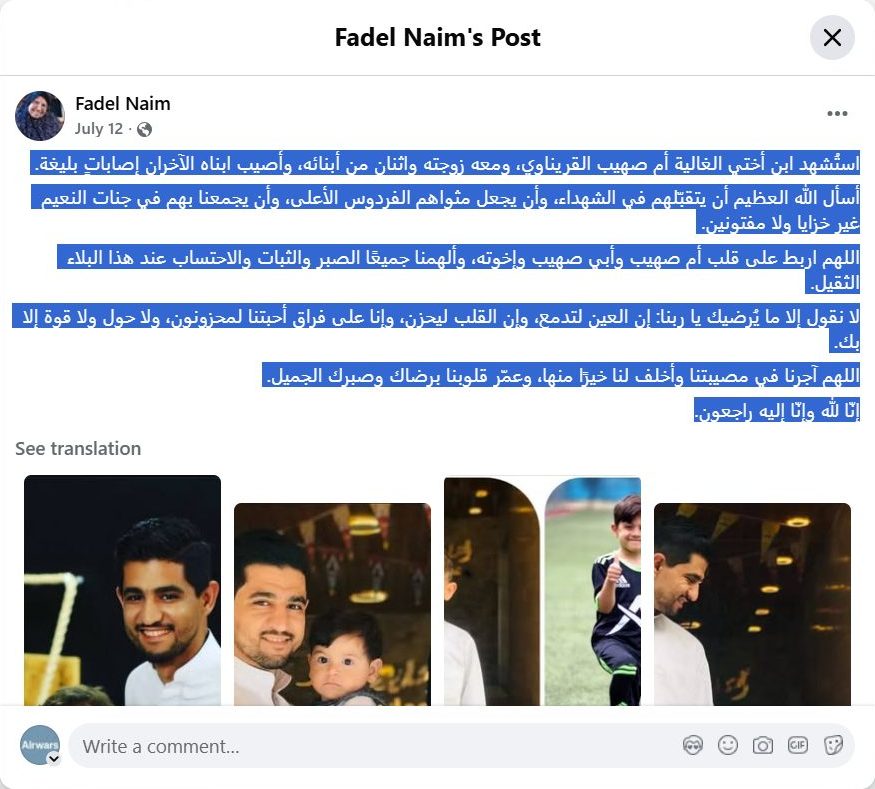The height and width of the screenshot is (789, 875).
Task: Close the Fadel Naim's Post dialog
Action: tap(832, 38)
